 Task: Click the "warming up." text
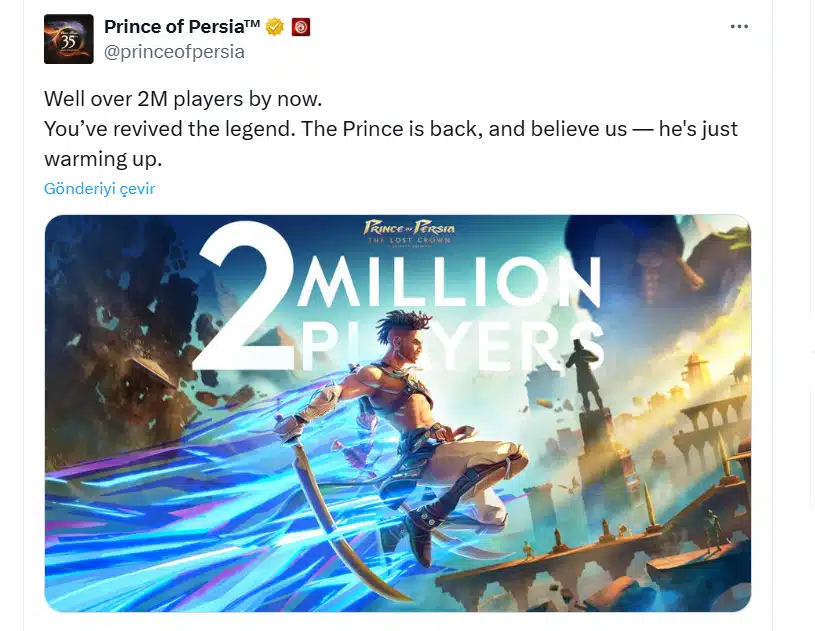[103, 159]
